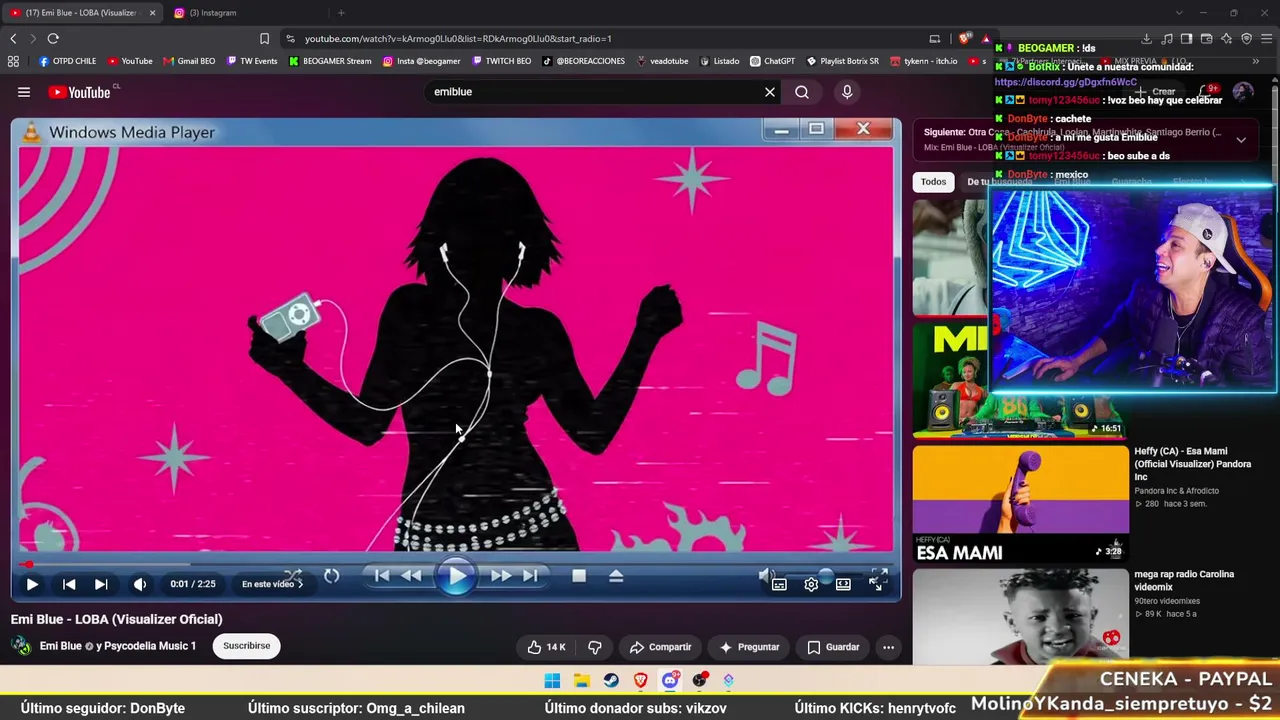Open the Heffy Esa Mami video thumbnail

coord(1020,503)
